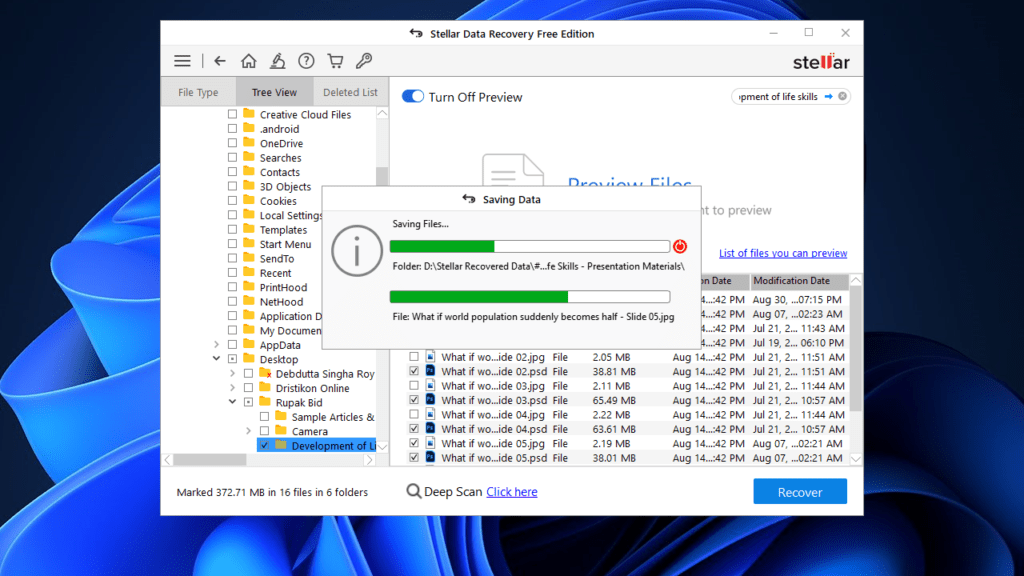Screen dimensions: 1024x576
Task: Check the .android folder checkbox
Action: tap(232, 129)
